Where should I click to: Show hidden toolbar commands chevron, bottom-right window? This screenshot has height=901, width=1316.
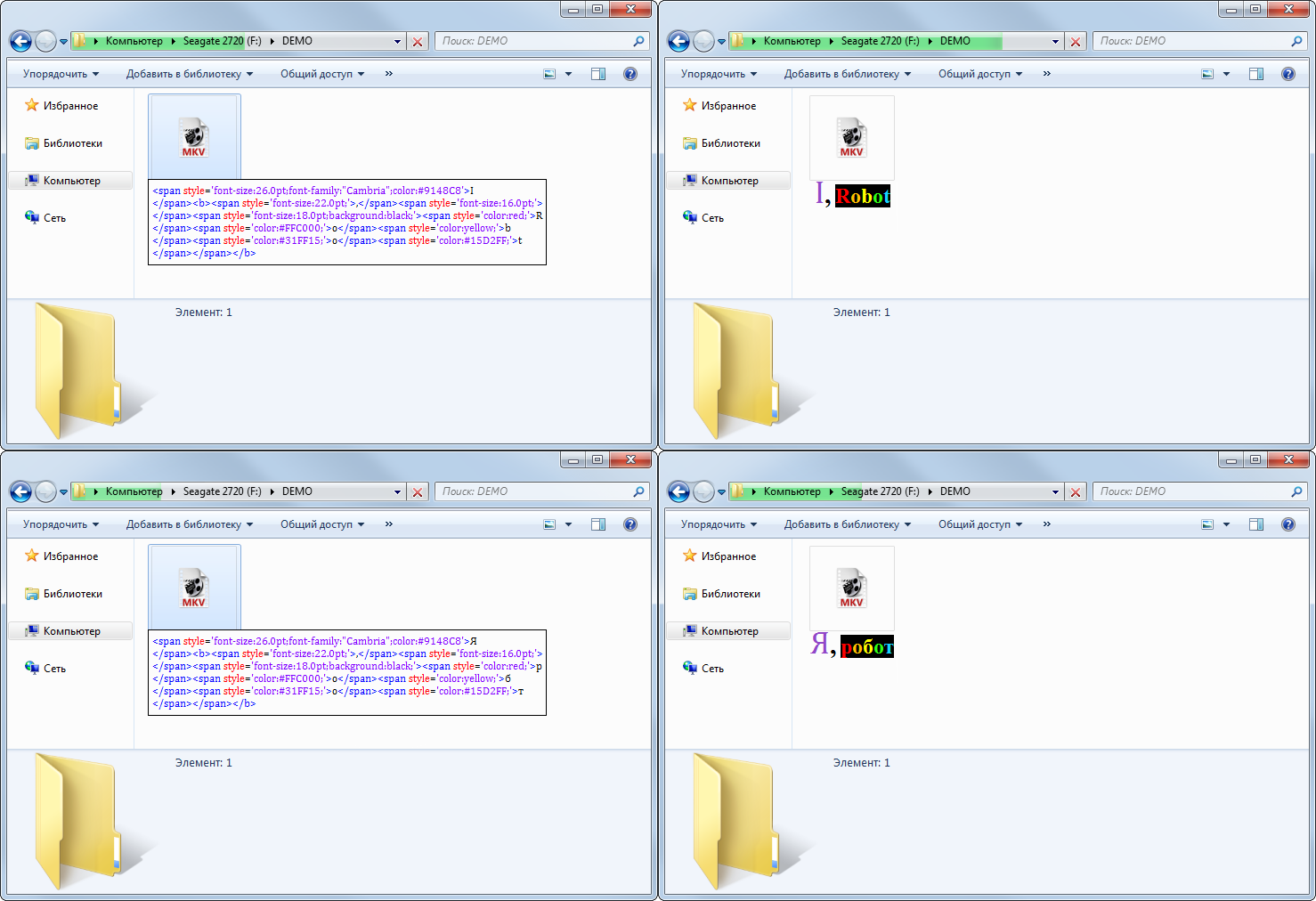tap(1047, 524)
